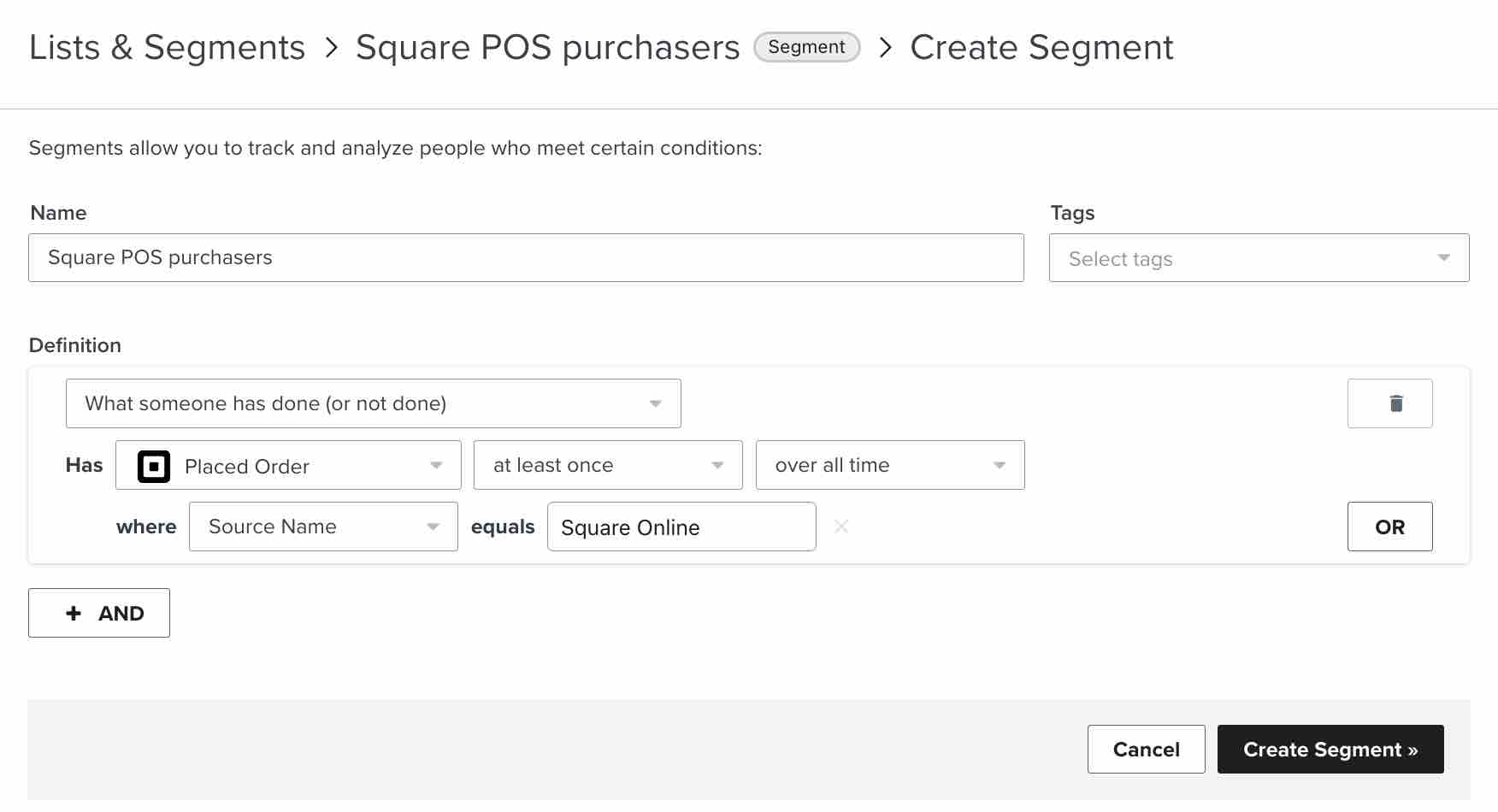Click the breadcrumb chevron after Lists & Segments
This screenshot has width=1498, height=812.
pyautogui.click(x=333, y=47)
